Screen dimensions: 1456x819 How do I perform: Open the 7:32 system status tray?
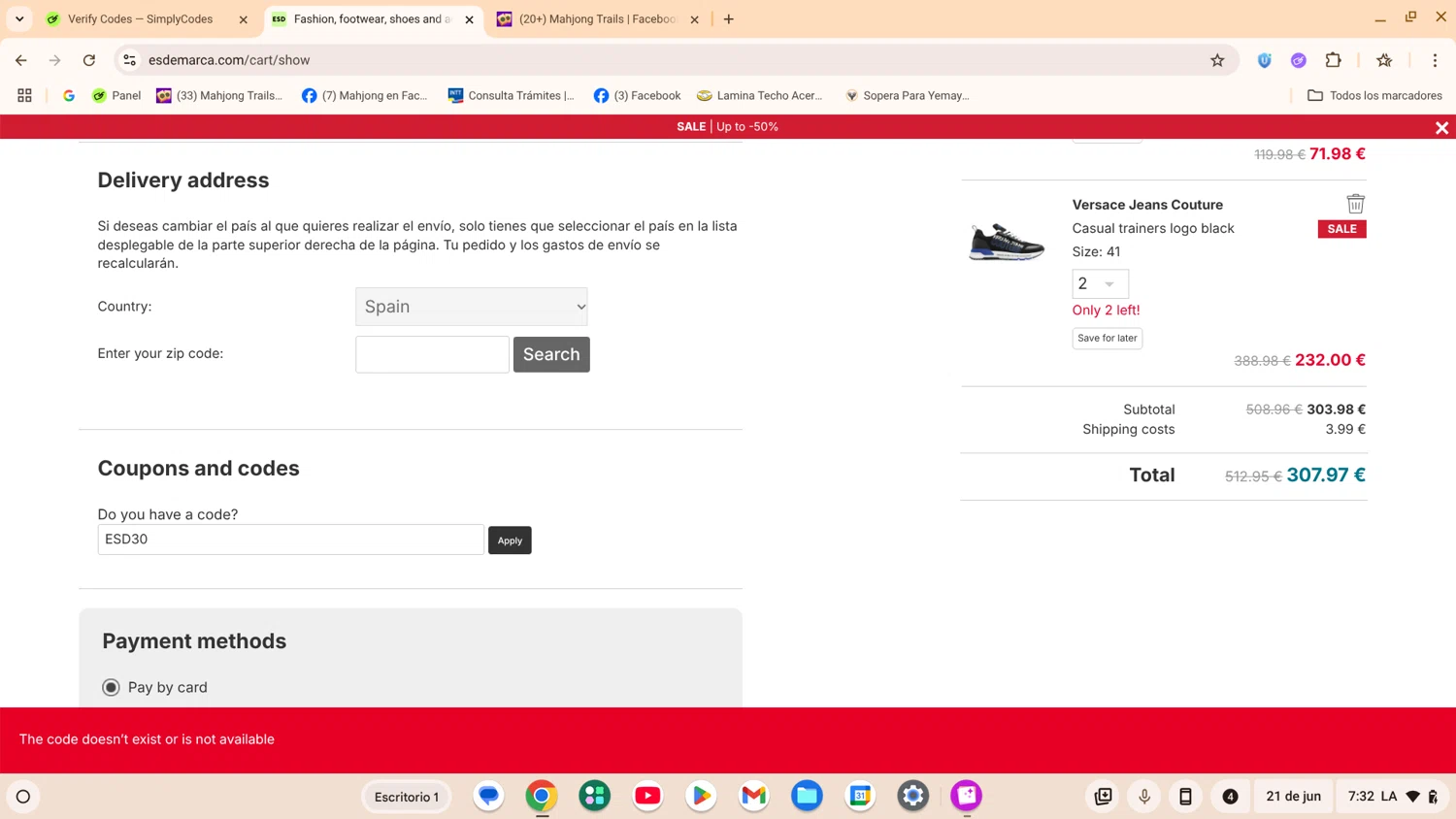[x=1391, y=797]
